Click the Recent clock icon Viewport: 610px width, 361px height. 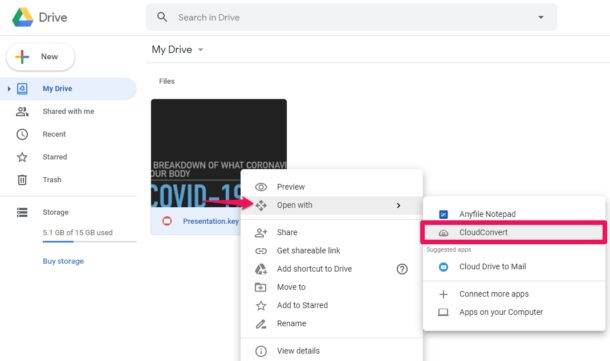click(x=22, y=135)
